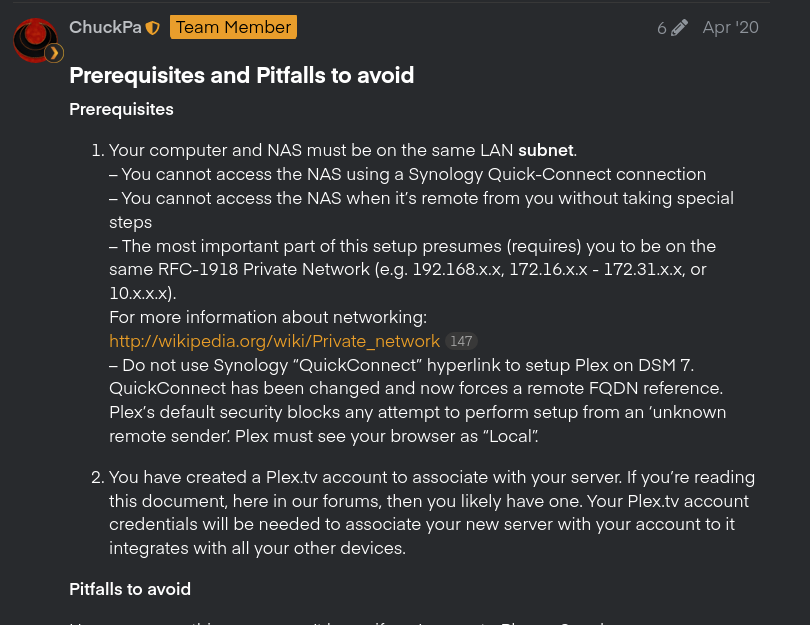Image resolution: width=810 pixels, height=625 pixels.
Task: Click the Apr '20 post date
Action: pyautogui.click(x=730, y=27)
